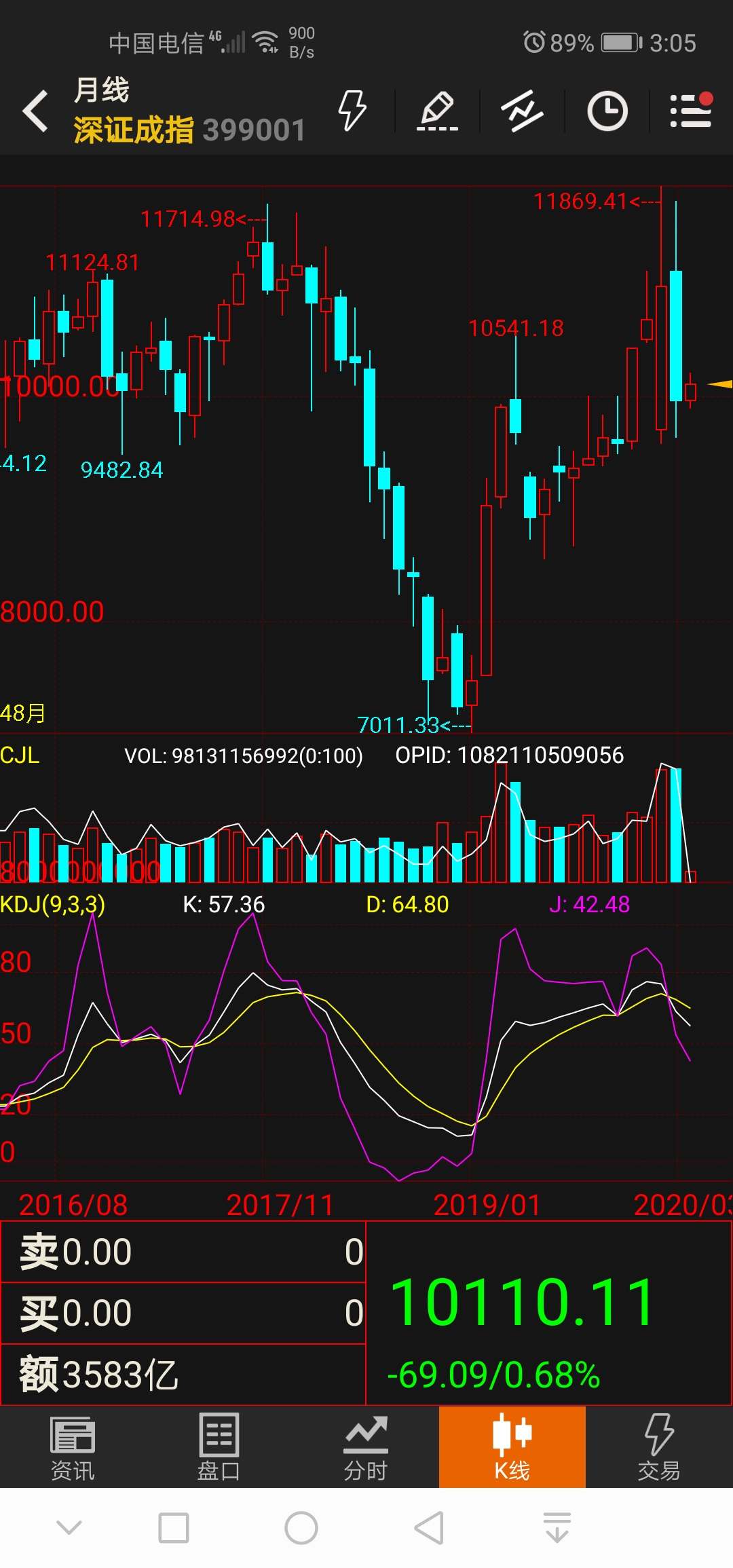Tap the 9482.84 low label
Image resolution: width=733 pixels, height=1568 pixels.
[x=122, y=470]
